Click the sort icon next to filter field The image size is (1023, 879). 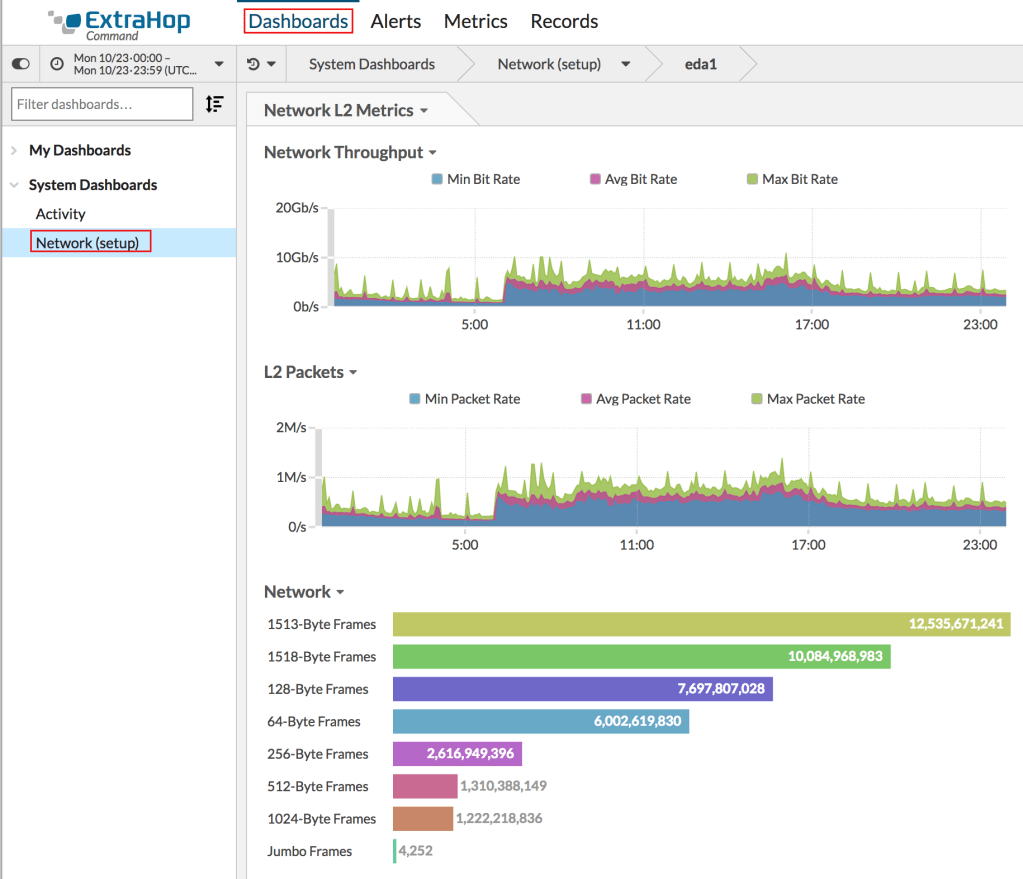tap(214, 103)
